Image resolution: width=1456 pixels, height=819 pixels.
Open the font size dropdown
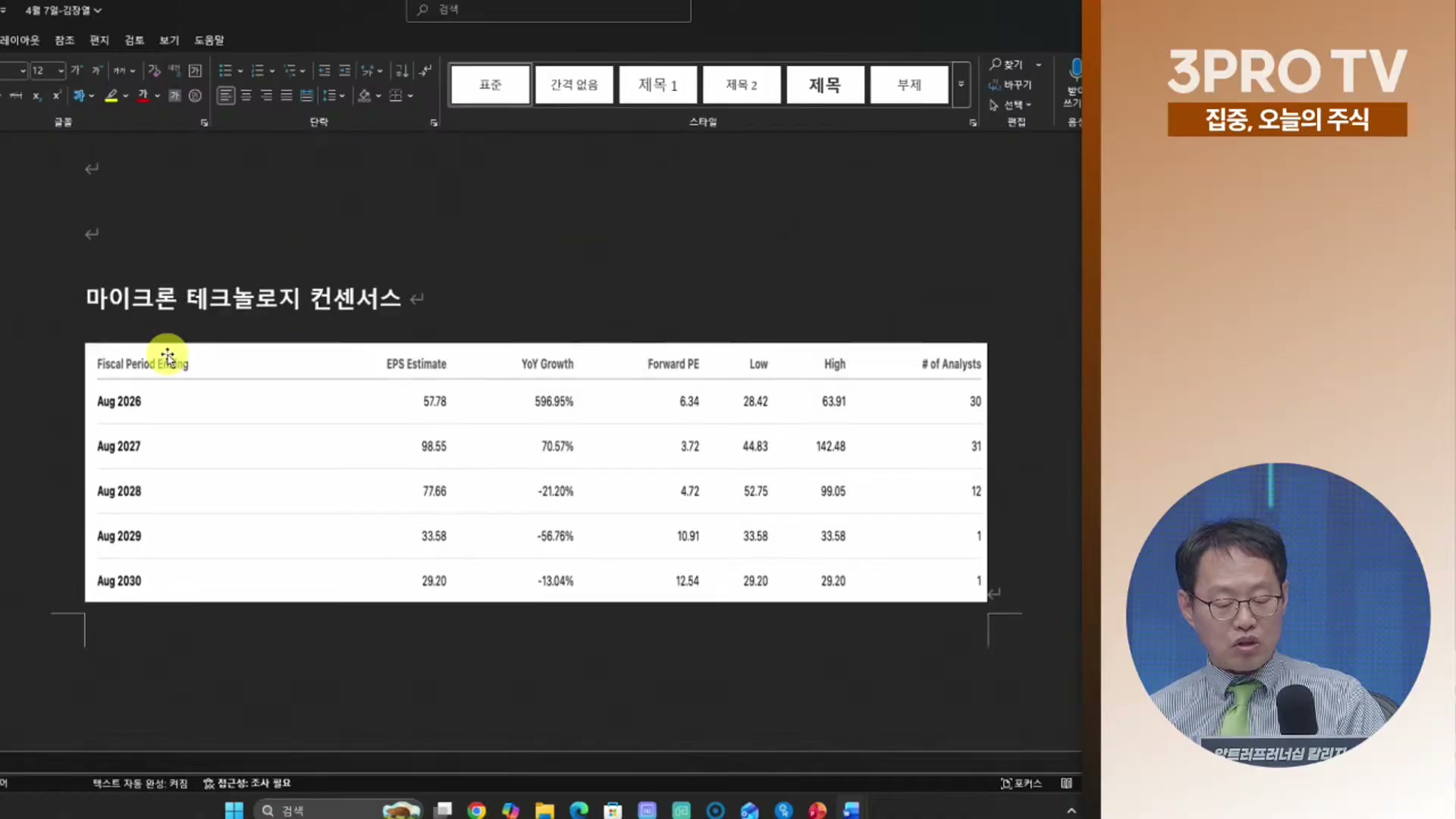click(61, 71)
